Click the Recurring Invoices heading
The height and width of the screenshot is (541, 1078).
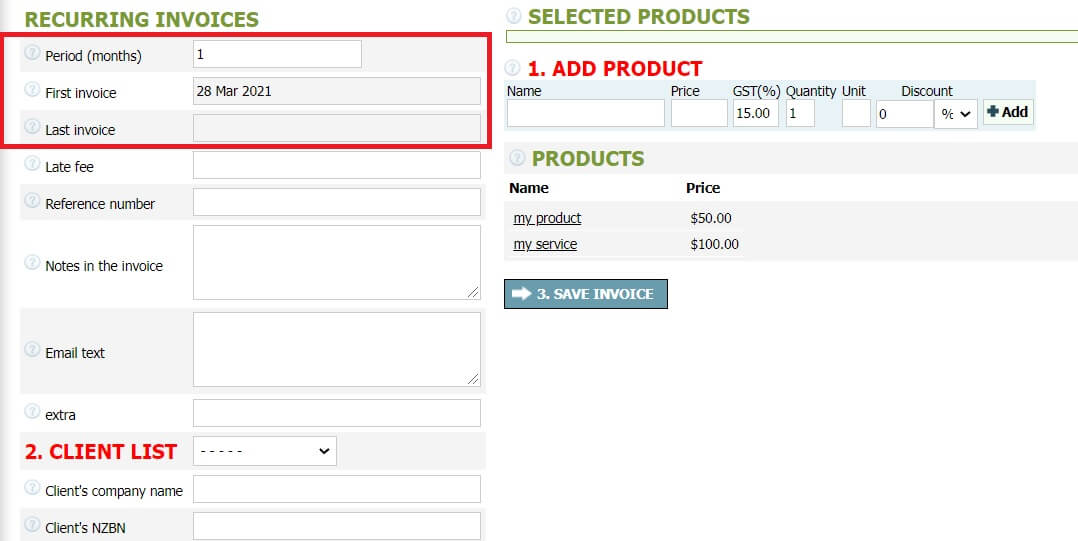tap(142, 19)
